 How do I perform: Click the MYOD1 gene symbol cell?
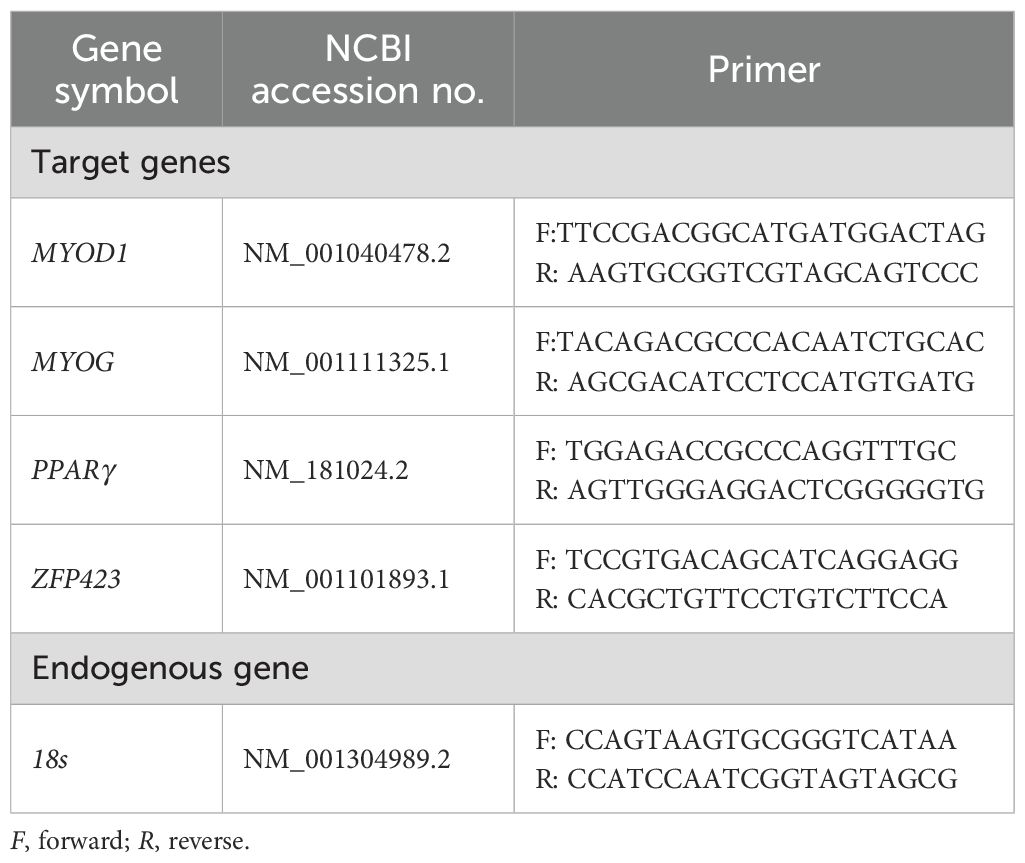pyautogui.click(x=77, y=252)
